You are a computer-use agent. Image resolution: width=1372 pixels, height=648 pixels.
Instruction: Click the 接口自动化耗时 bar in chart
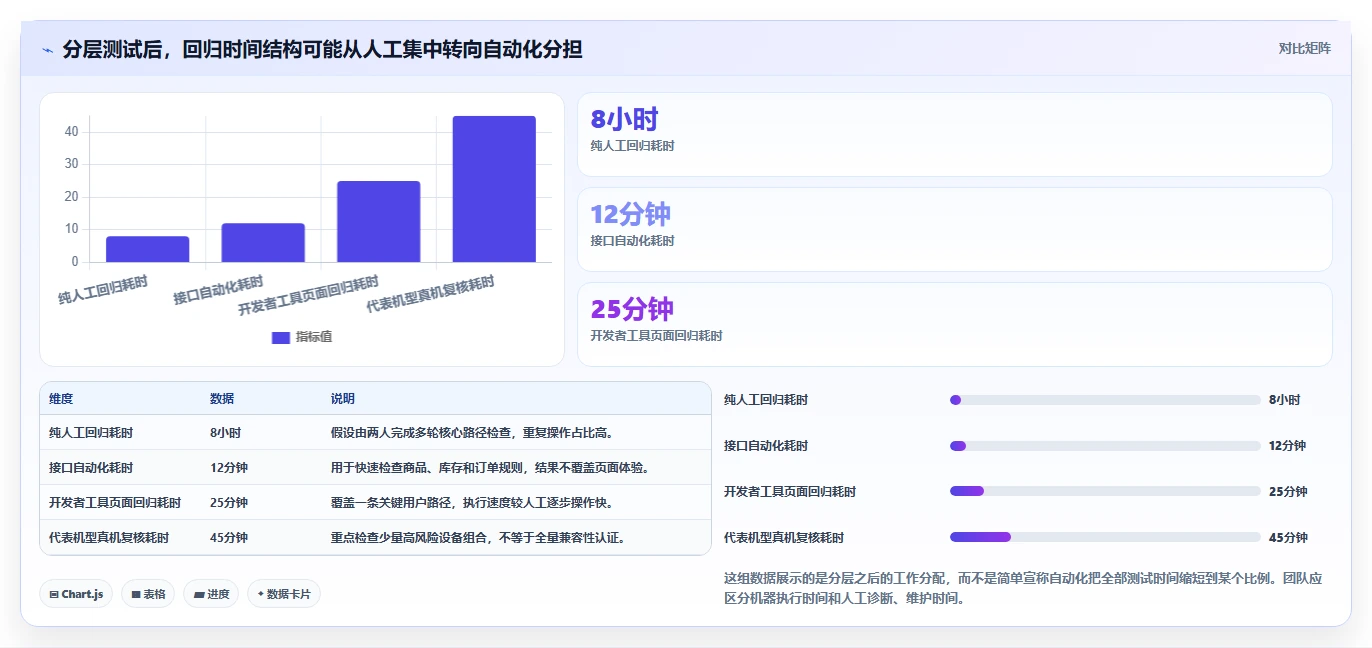(x=263, y=243)
